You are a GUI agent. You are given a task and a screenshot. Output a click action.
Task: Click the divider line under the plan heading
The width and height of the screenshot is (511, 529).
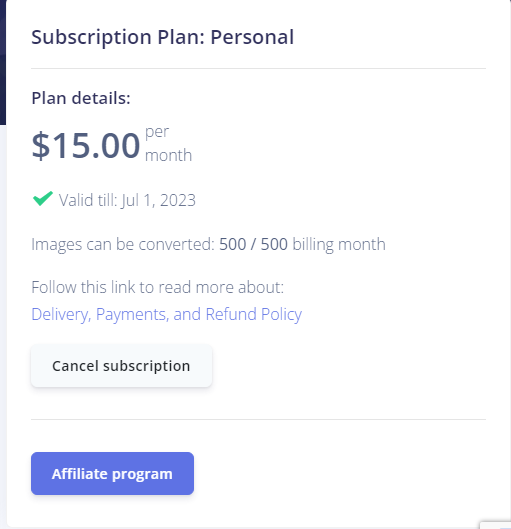pos(258,68)
